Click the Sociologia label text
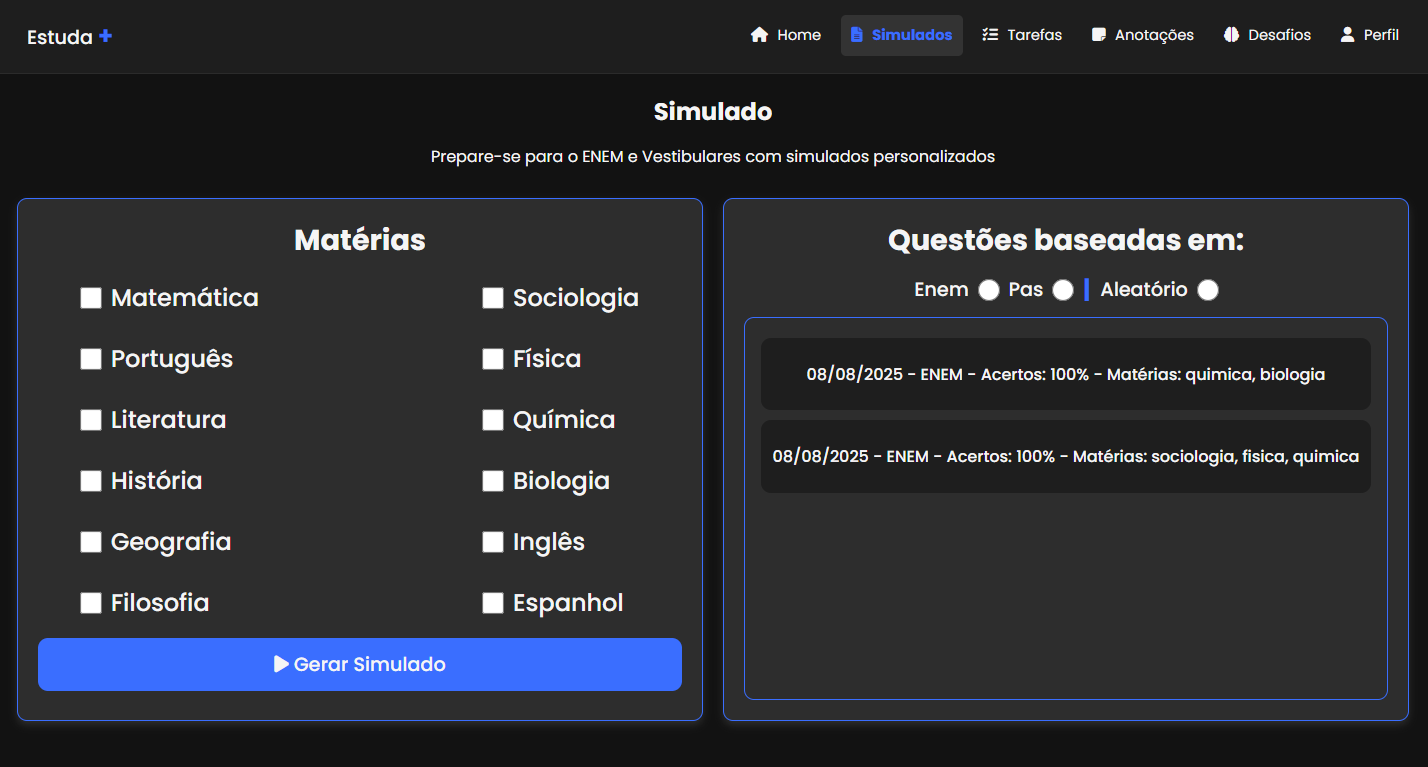1428x767 pixels. click(576, 298)
